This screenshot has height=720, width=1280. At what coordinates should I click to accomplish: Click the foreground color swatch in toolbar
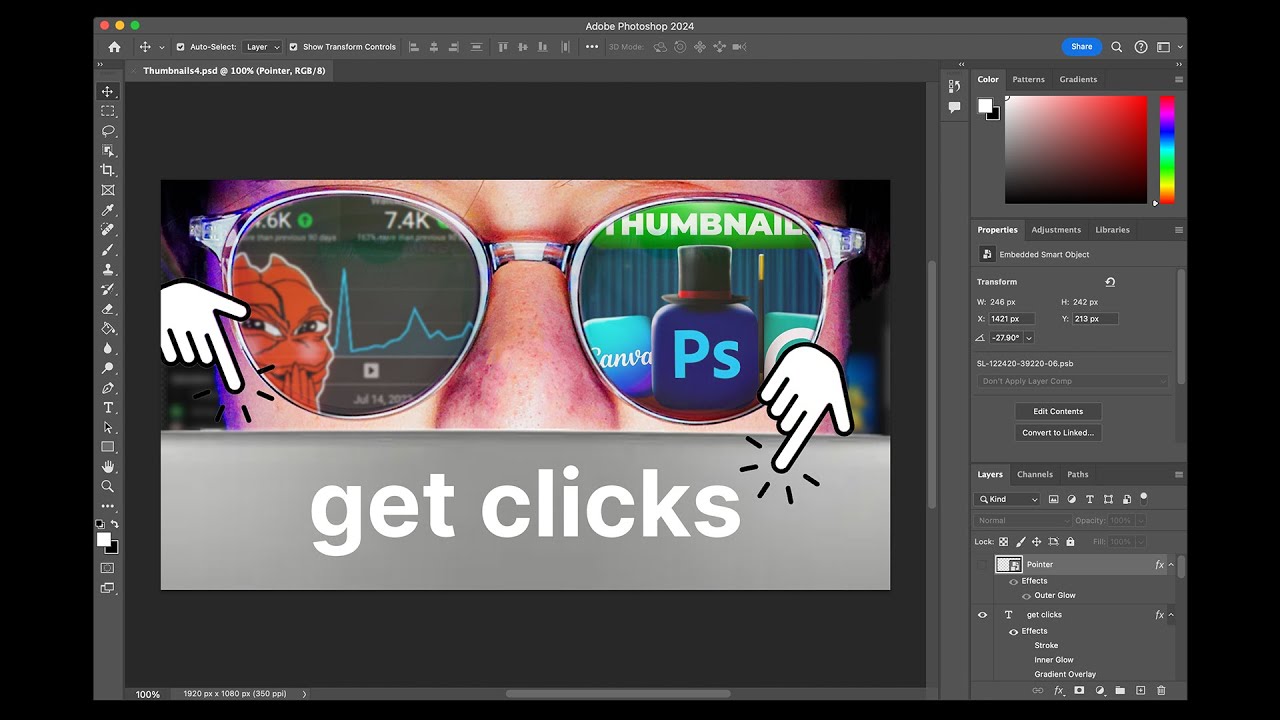[103, 539]
